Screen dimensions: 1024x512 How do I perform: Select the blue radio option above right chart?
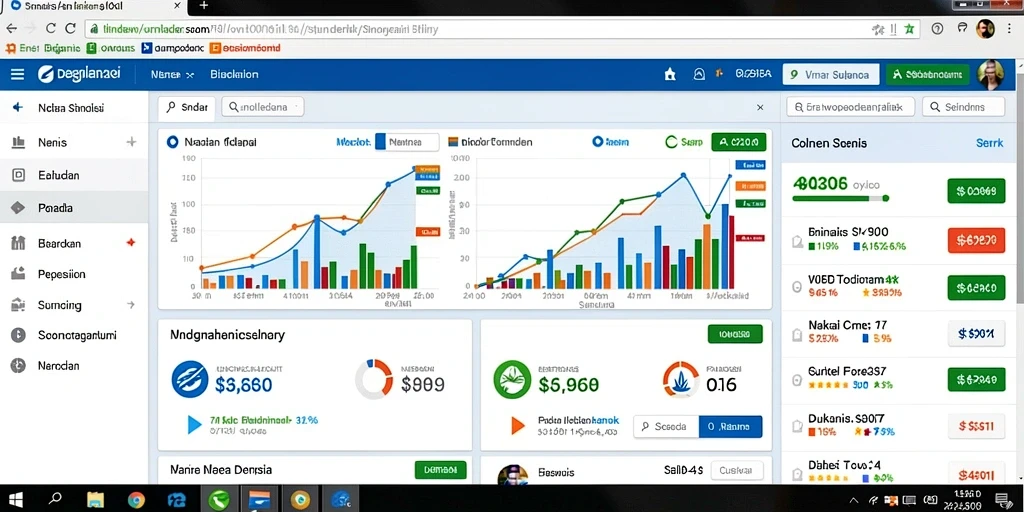pos(596,142)
